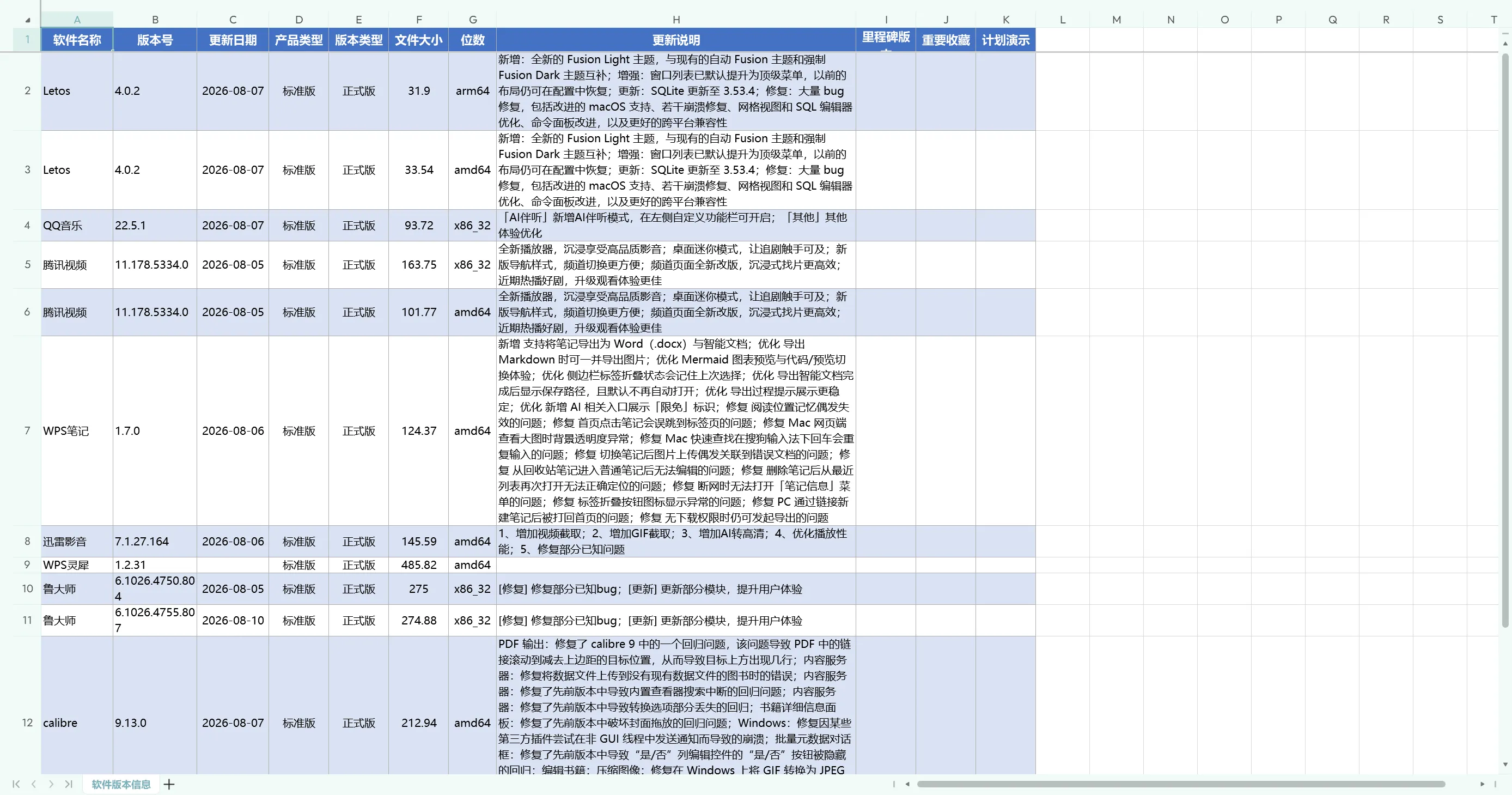Select file size cell 101.77
This screenshot has height=795, width=1512.
[418, 312]
